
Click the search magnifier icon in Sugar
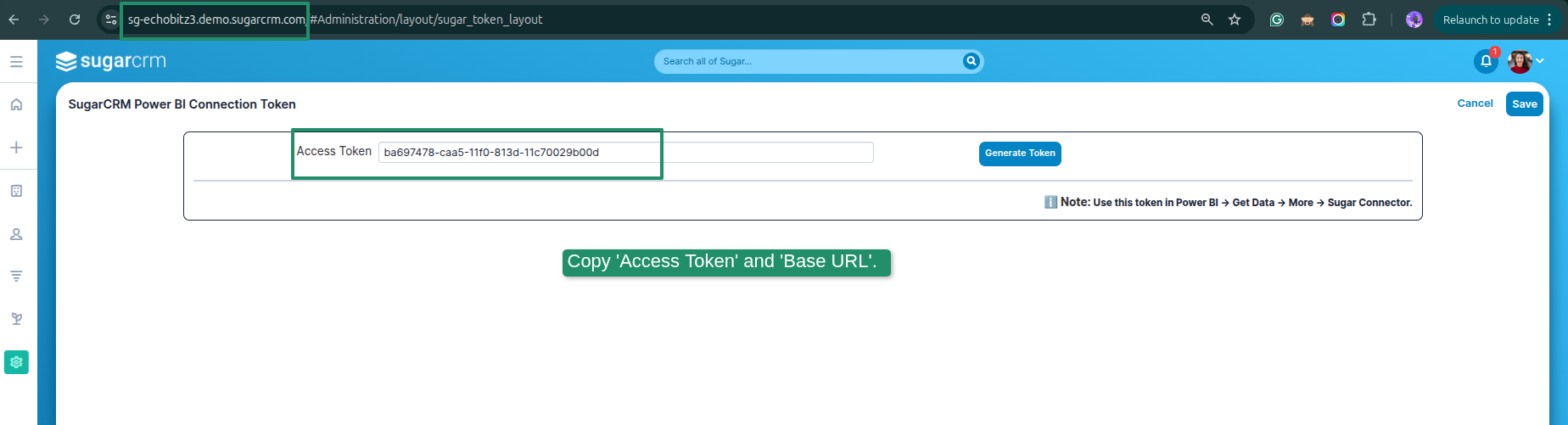971,61
